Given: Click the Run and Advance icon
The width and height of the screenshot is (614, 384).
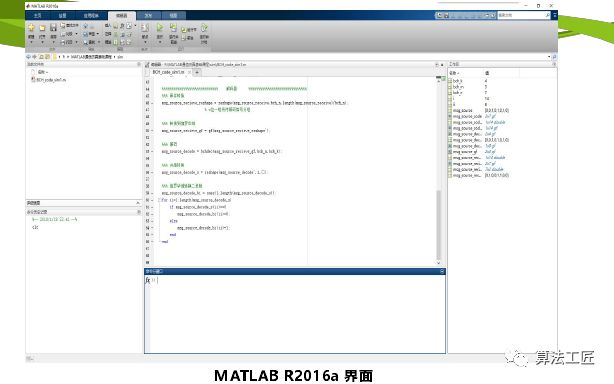Looking at the screenshot, I should [x=173, y=27].
